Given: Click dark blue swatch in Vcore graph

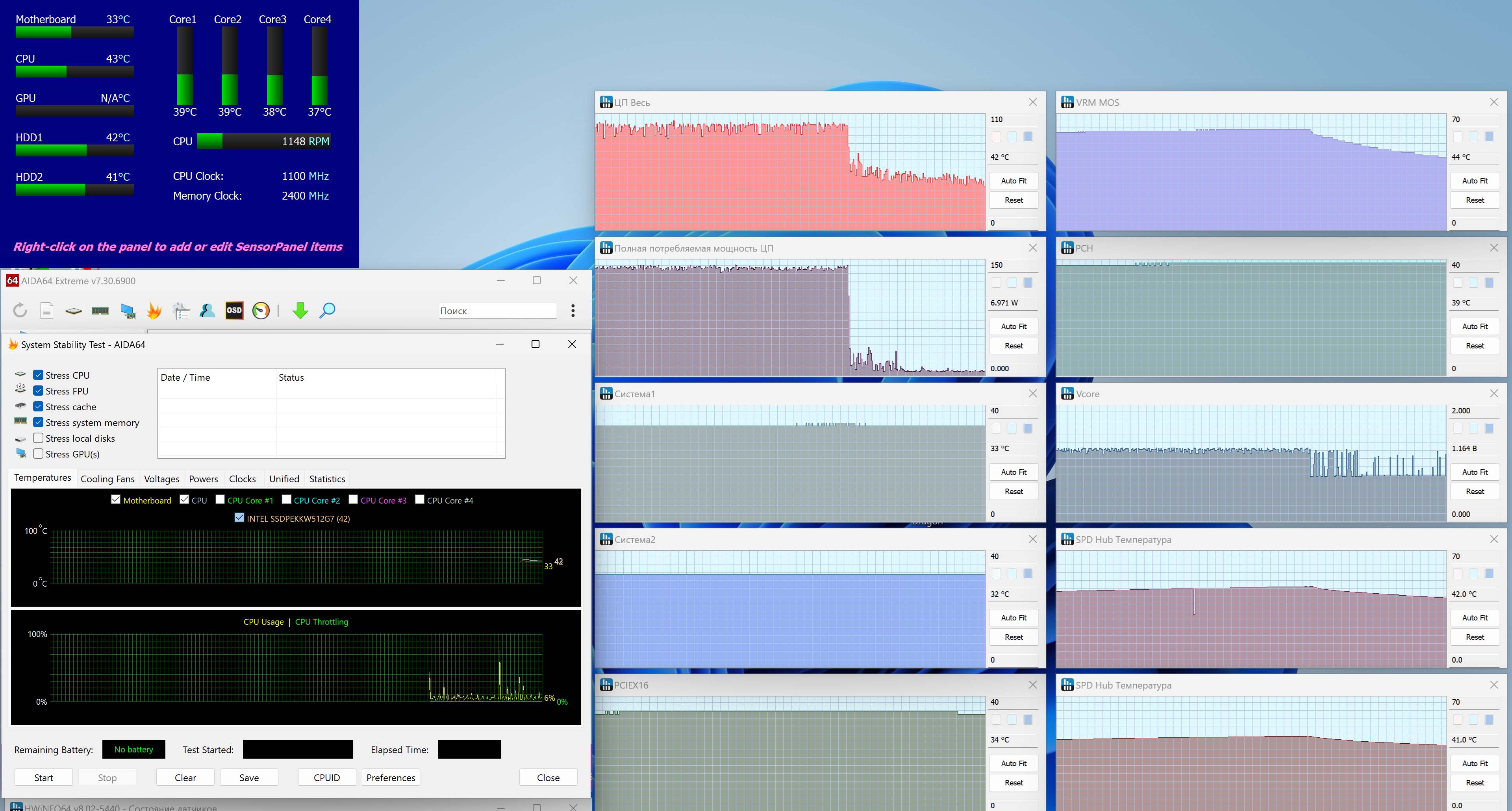Looking at the screenshot, I should point(1488,428).
